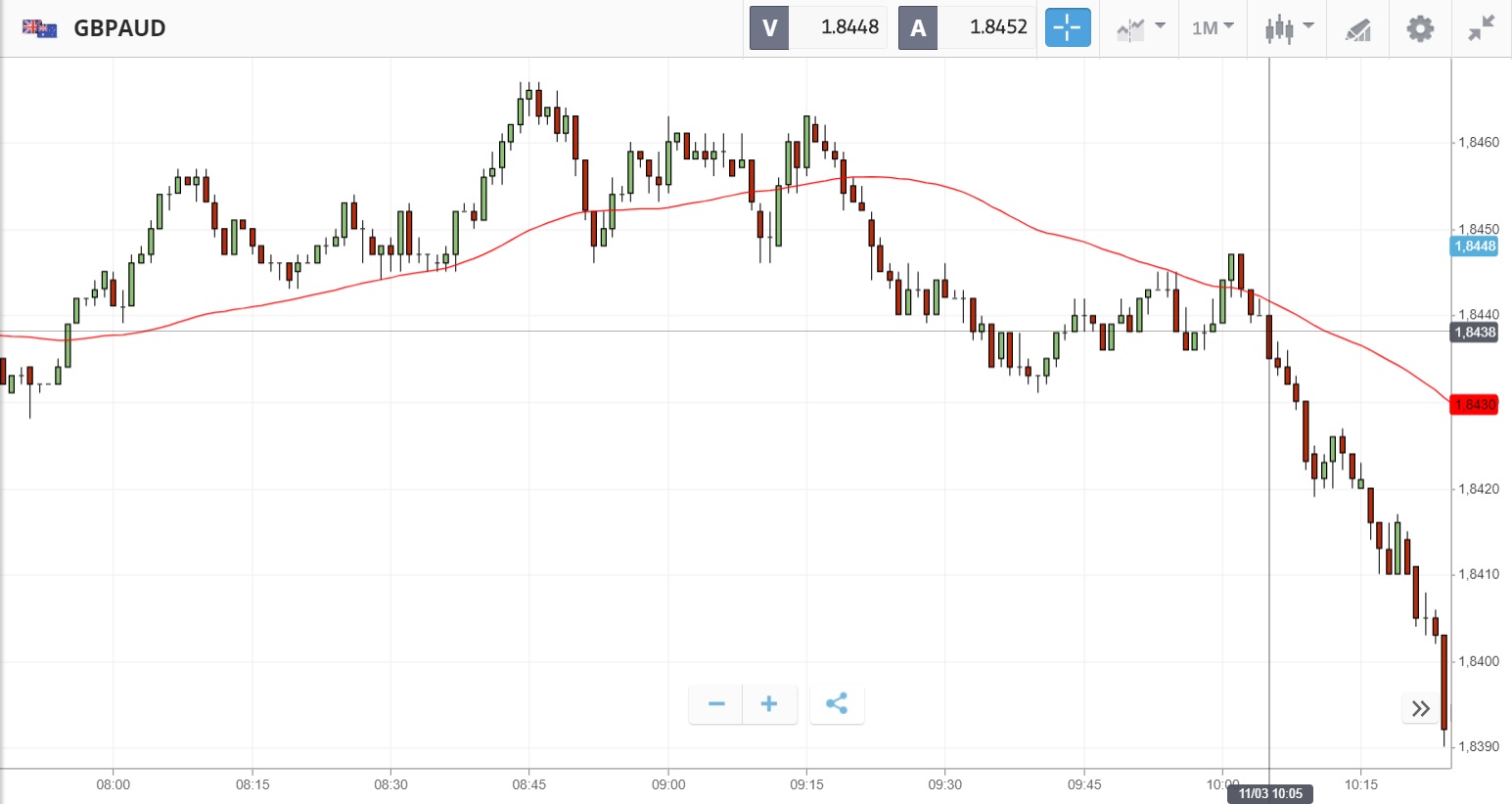
Task: Toggle the crosshair cursor button
Action: [1067, 27]
